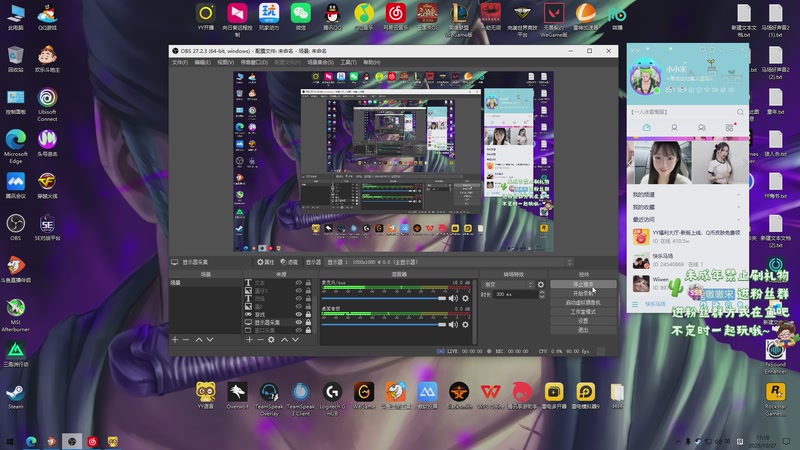This screenshot has width=800, height=450.
Task: Open source properties gear in the Sources toolbar
Action: pos(271,339)
